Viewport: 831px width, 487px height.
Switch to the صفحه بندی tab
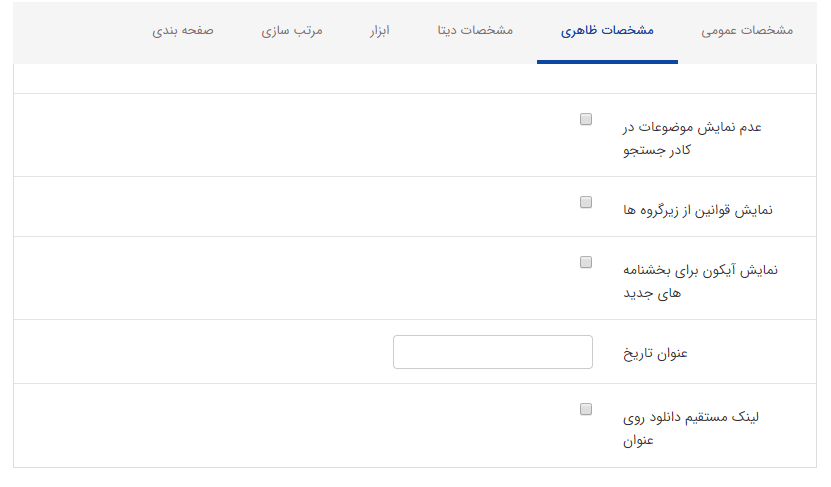pos(183,31)
